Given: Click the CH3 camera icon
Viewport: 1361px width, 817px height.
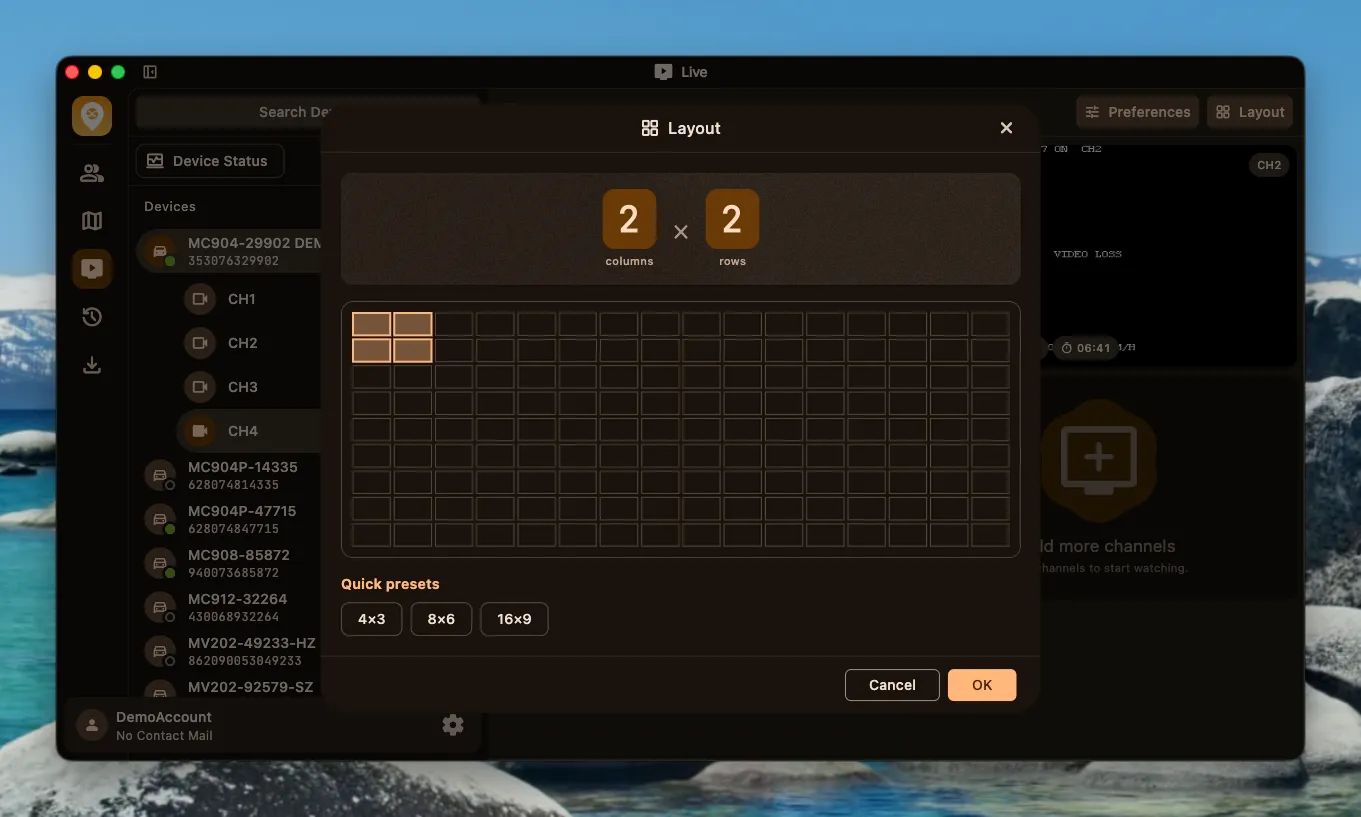Looking at the screenshot, I should (200, 387).
